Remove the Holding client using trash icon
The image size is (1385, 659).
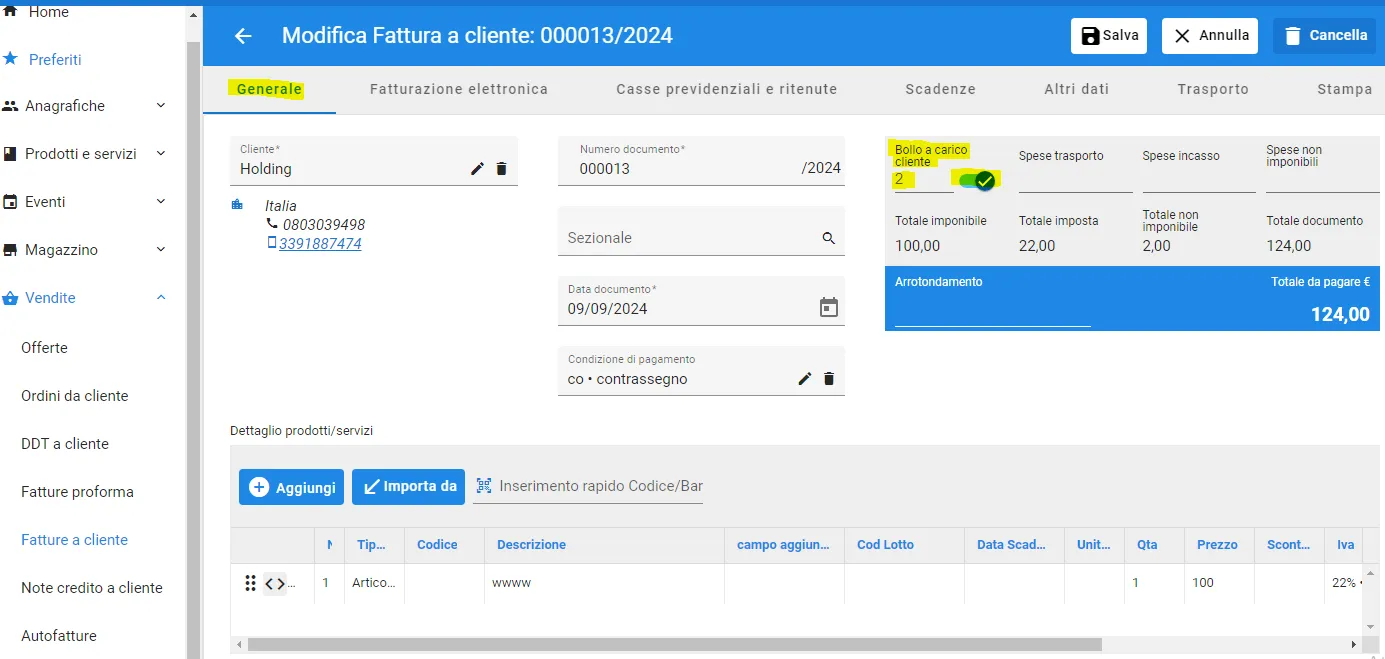click(x=502, y=169)
